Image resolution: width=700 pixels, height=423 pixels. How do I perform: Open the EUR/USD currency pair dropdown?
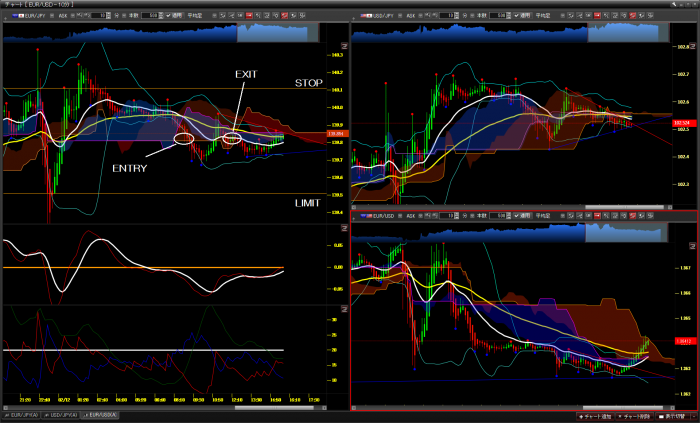pyautogui.click(x=400, y=216)
